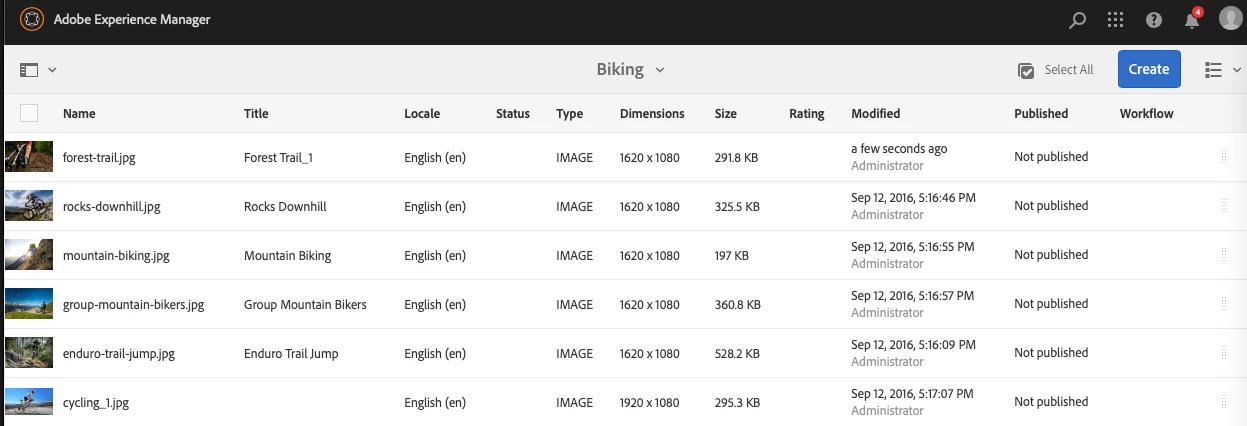Open the rocks-downhill.jpg asset
This screenshot has width=1247, height=426.
tap(111, 207)
